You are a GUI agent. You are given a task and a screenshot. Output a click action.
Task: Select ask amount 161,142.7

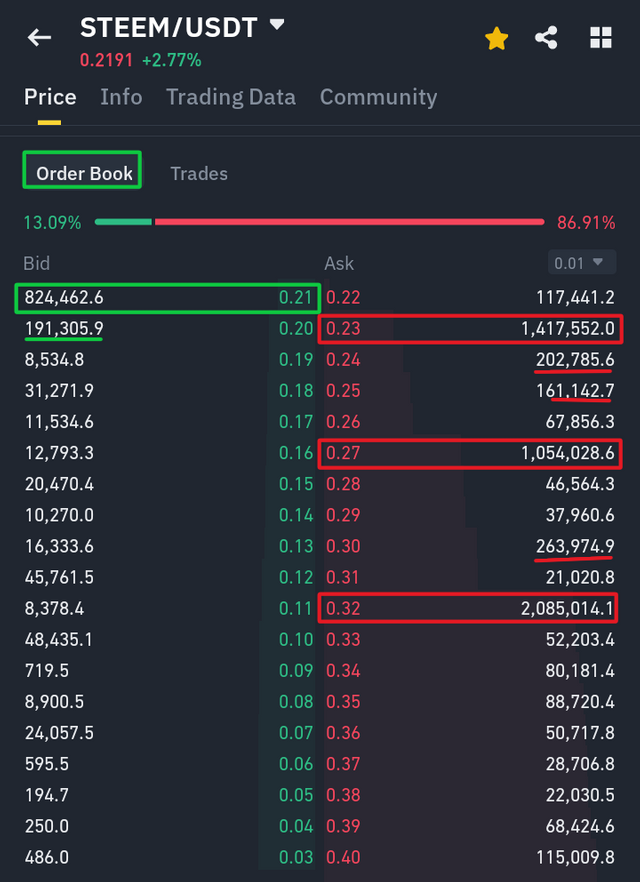click(575, 391)
